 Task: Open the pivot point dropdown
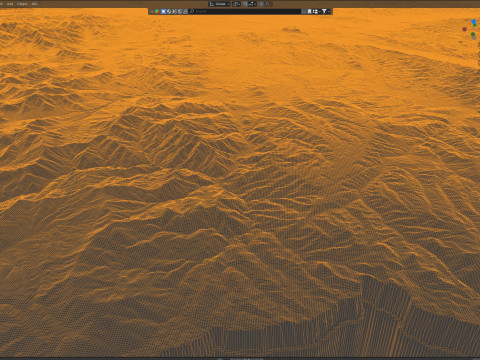click(236, 4)
